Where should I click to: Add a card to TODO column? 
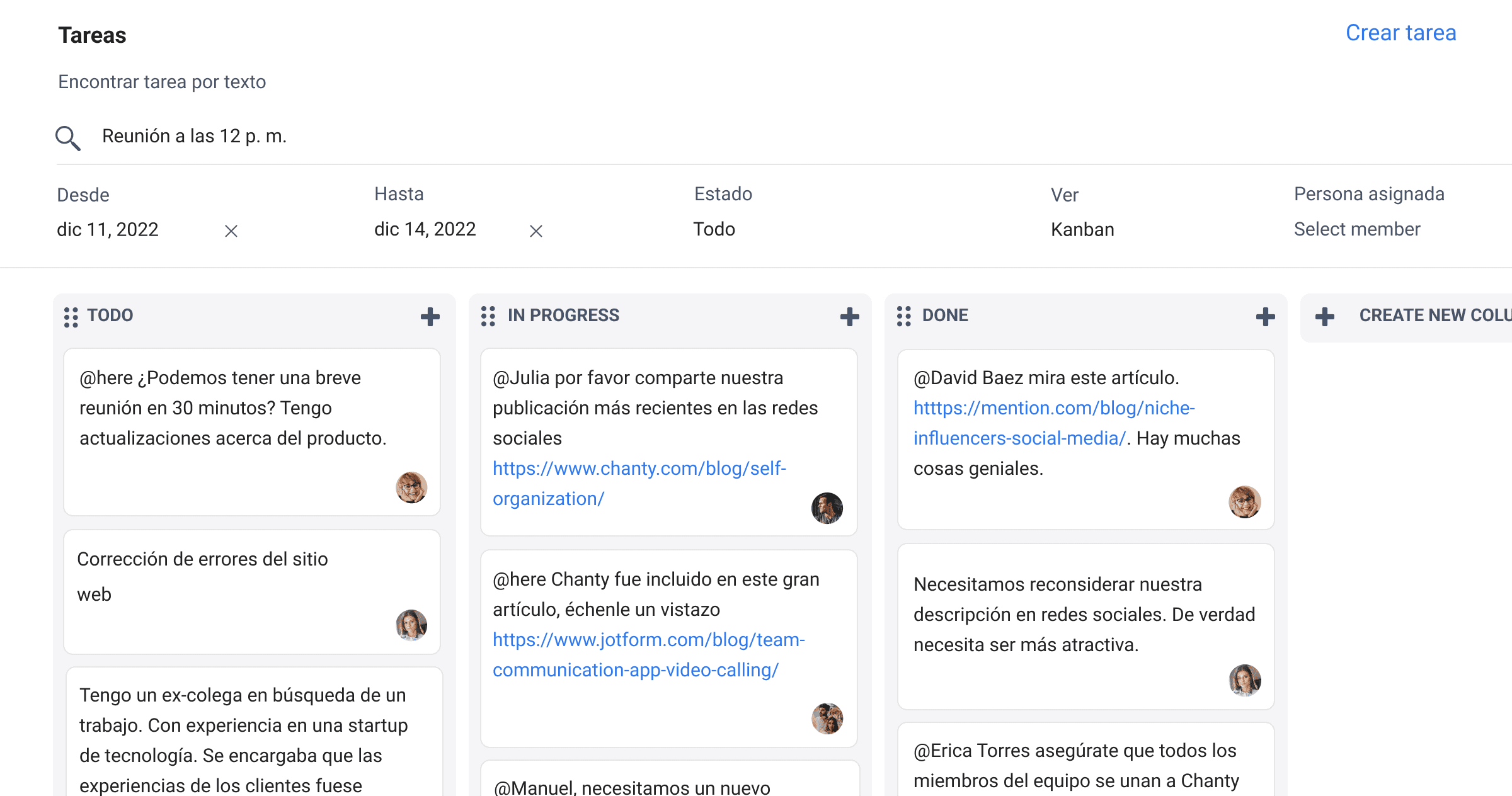click(430, 316)
